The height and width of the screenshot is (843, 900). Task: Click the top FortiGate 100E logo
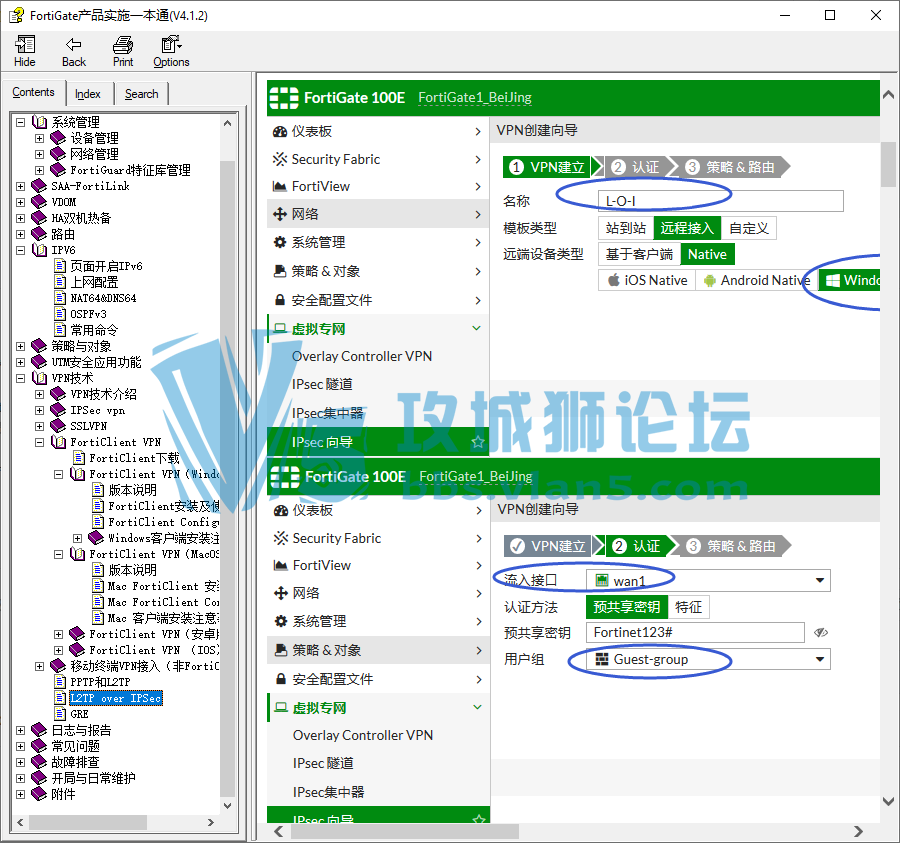[284, 98]
